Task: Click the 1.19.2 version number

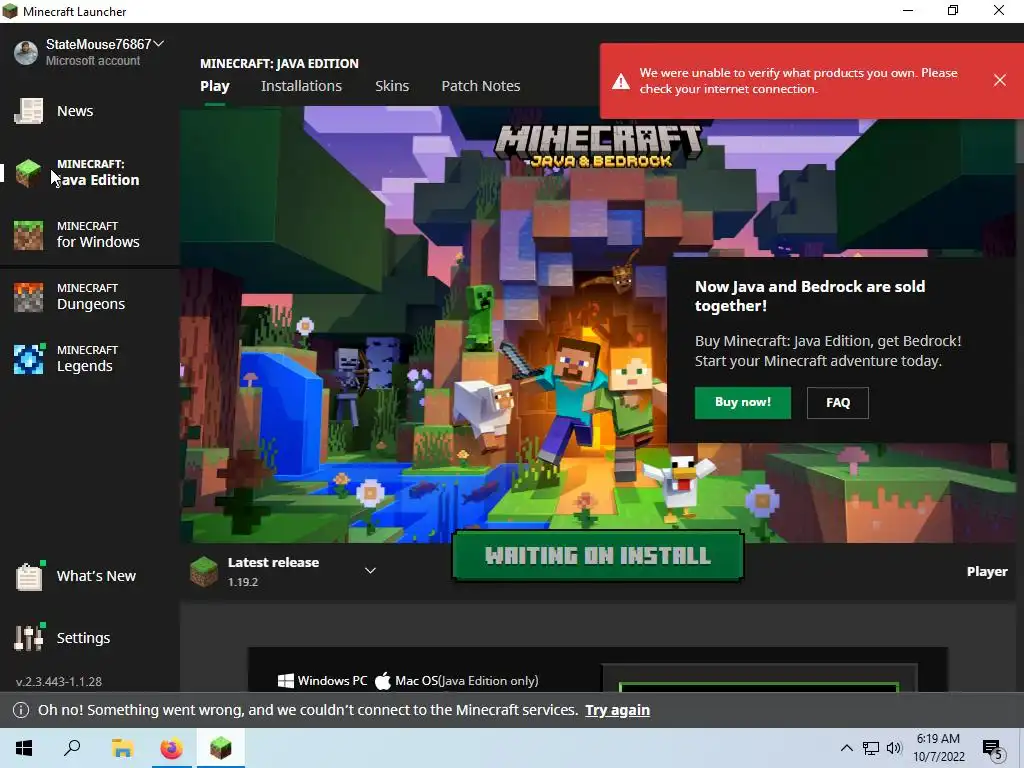Action: pyautogui.click(x=243, y=582)
